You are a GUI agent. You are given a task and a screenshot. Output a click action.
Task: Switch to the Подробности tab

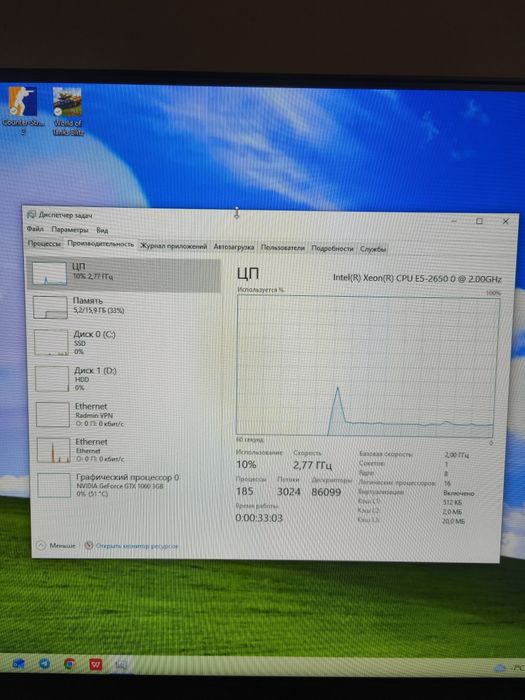click(x=332, y=249)
